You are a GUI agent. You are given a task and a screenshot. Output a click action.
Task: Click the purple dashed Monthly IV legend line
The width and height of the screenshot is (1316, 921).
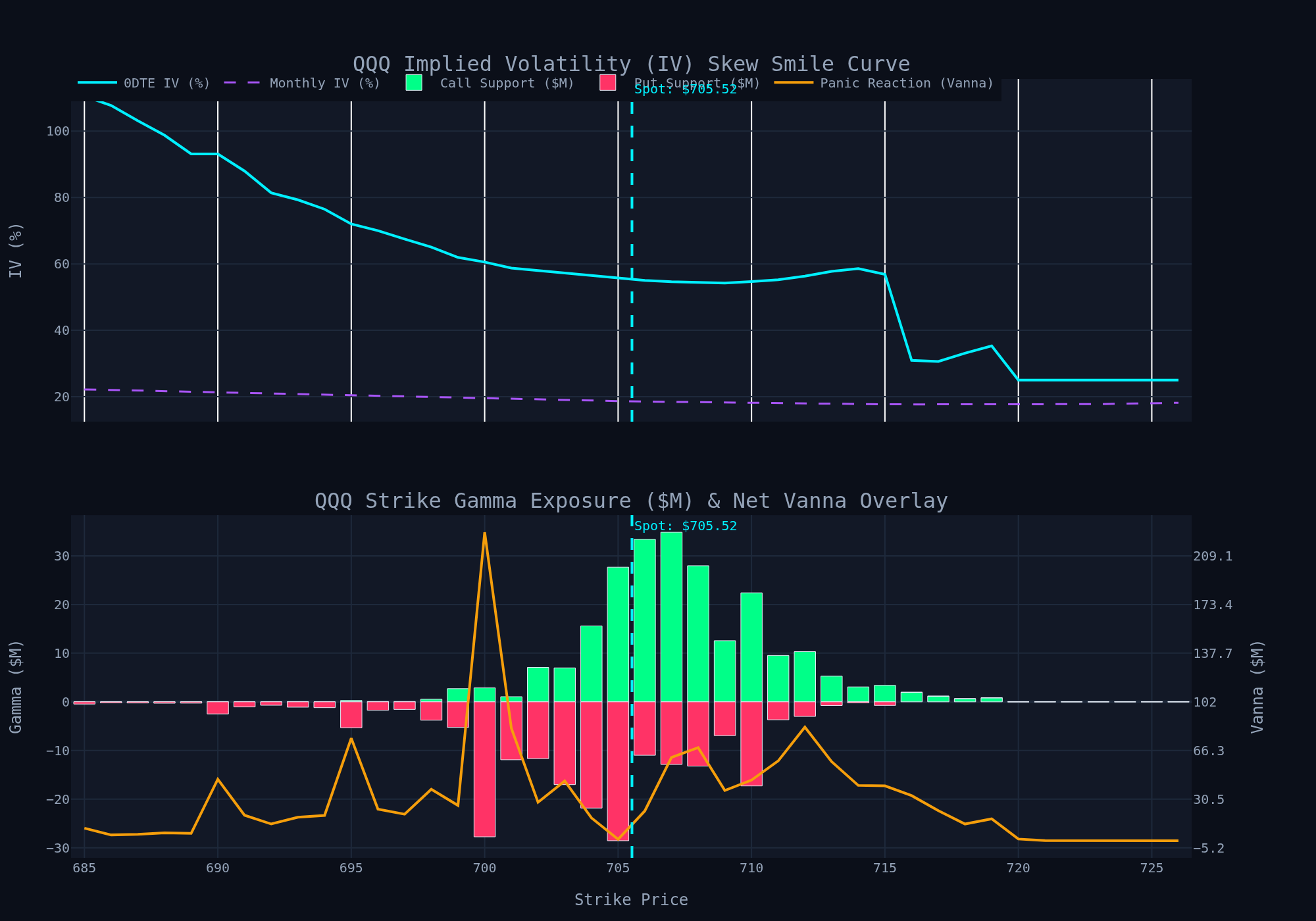point(243,83)
